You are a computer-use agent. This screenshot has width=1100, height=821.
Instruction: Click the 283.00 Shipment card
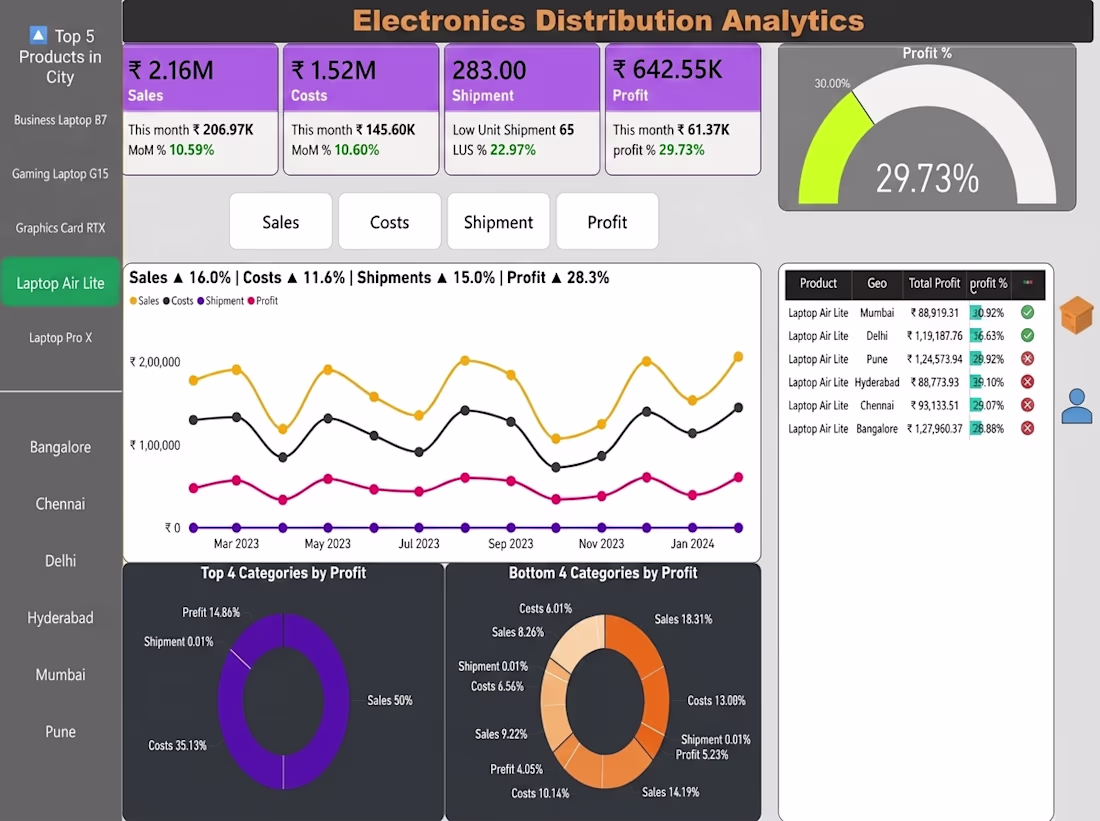(522, 109)
